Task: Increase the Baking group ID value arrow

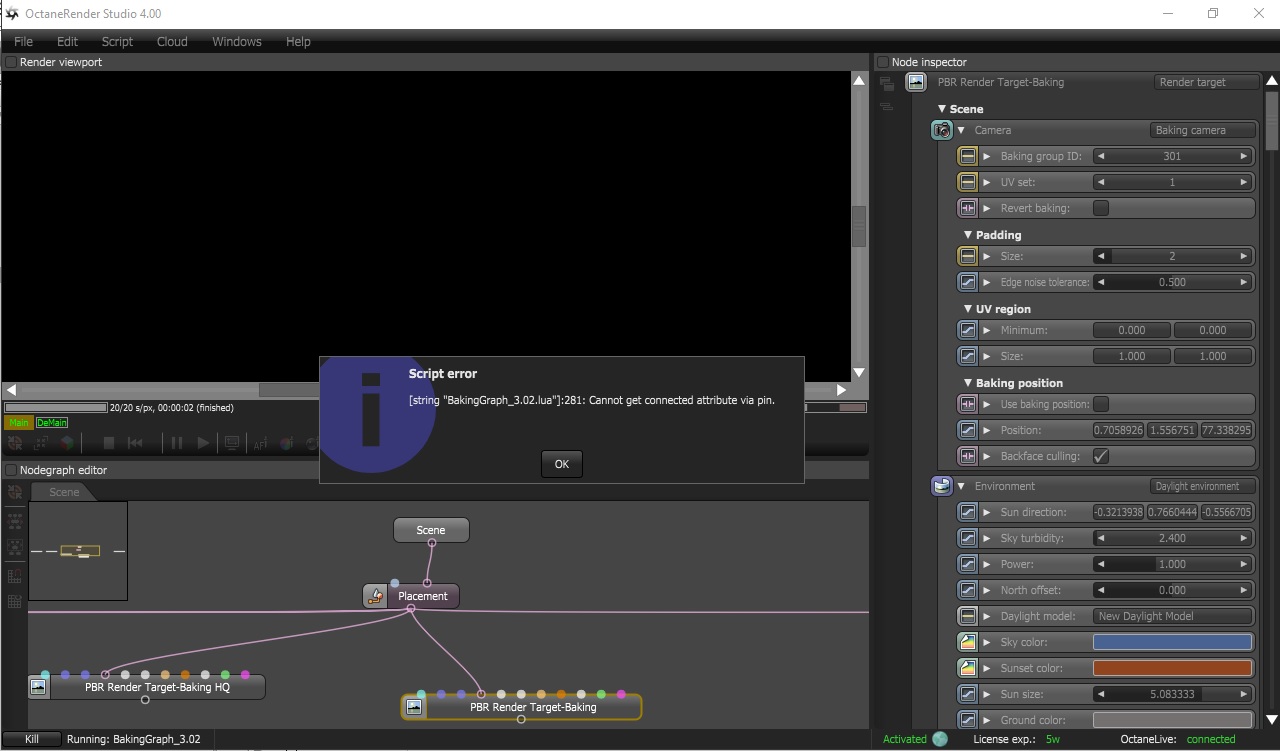Action: click(1244, 156)
